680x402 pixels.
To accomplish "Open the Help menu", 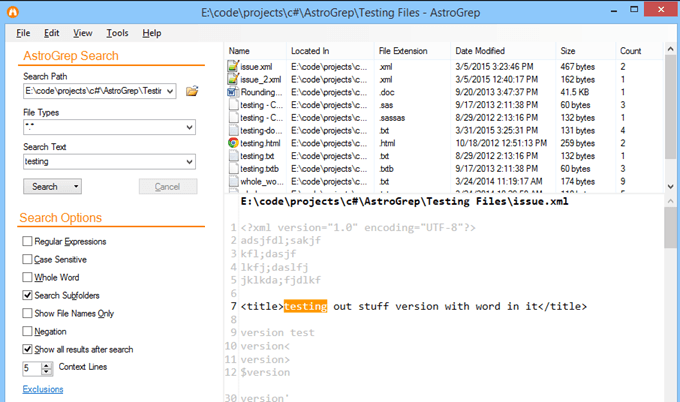I will (152, 33).
